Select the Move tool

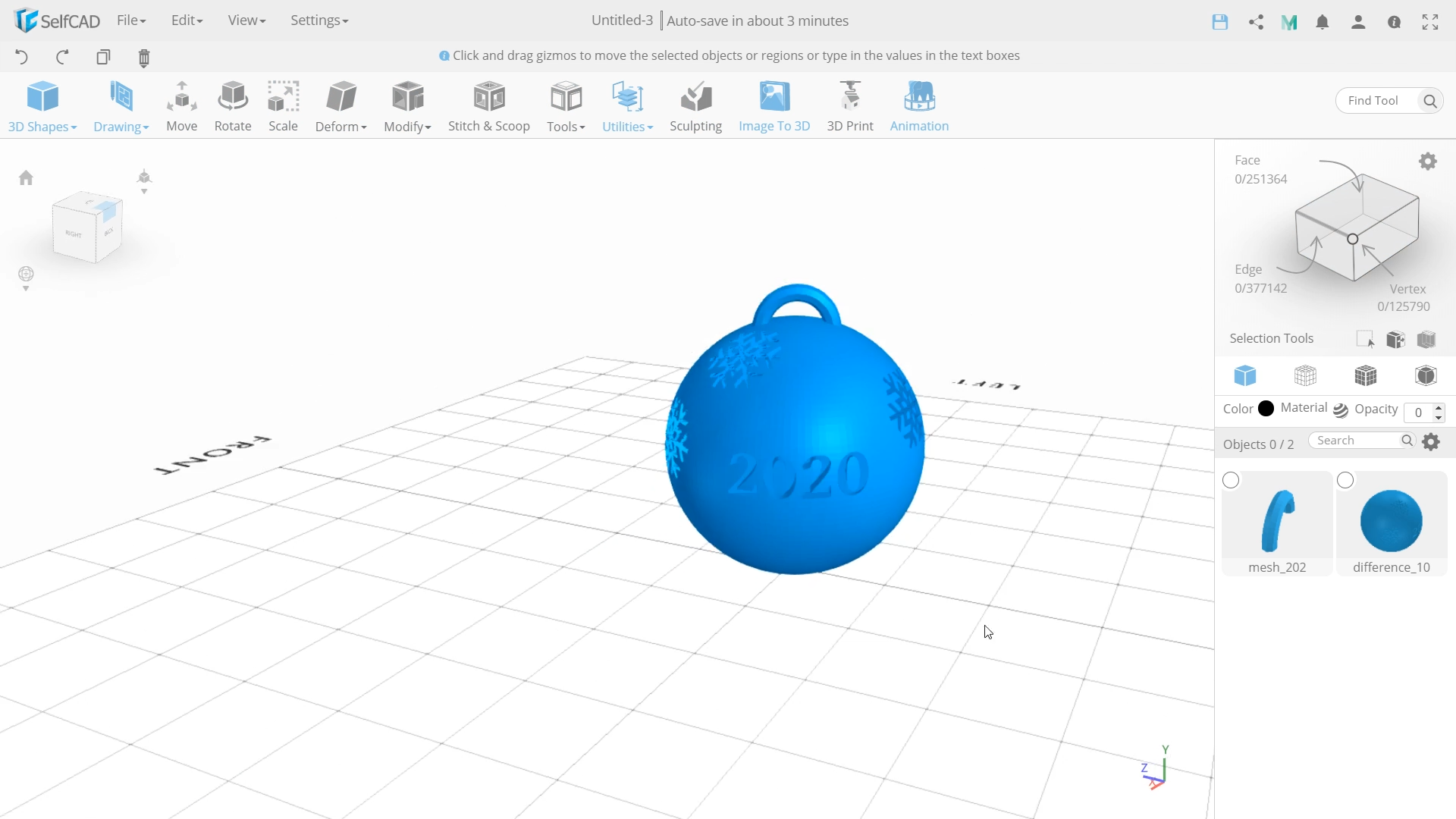181,106
